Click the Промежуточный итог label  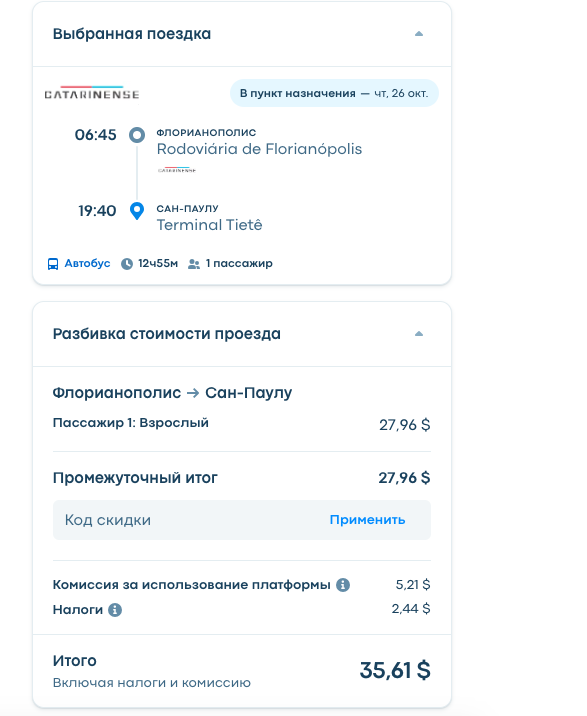pyautogui.click(x=135, y=478)
